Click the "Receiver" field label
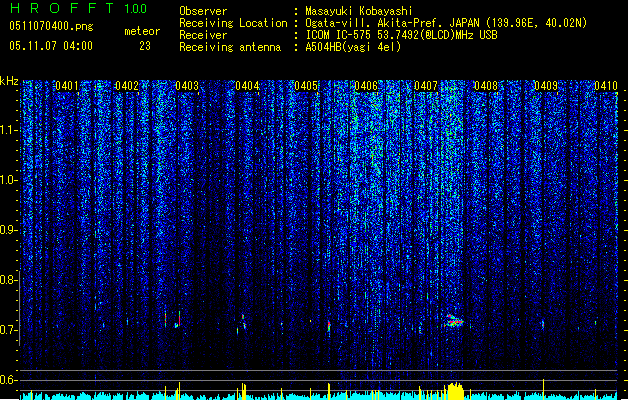The image size is (629, 400). (203, 35)
